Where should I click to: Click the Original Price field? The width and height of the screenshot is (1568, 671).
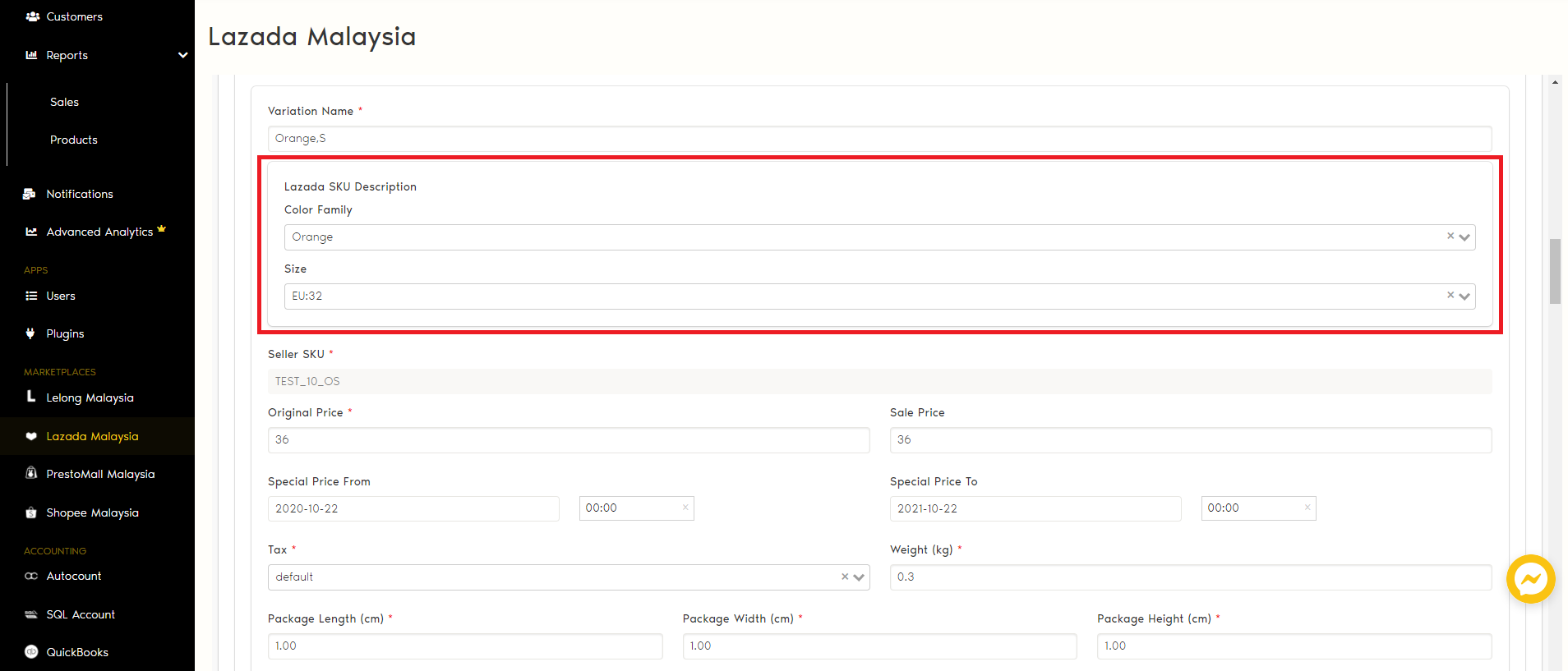pos(569,440)
